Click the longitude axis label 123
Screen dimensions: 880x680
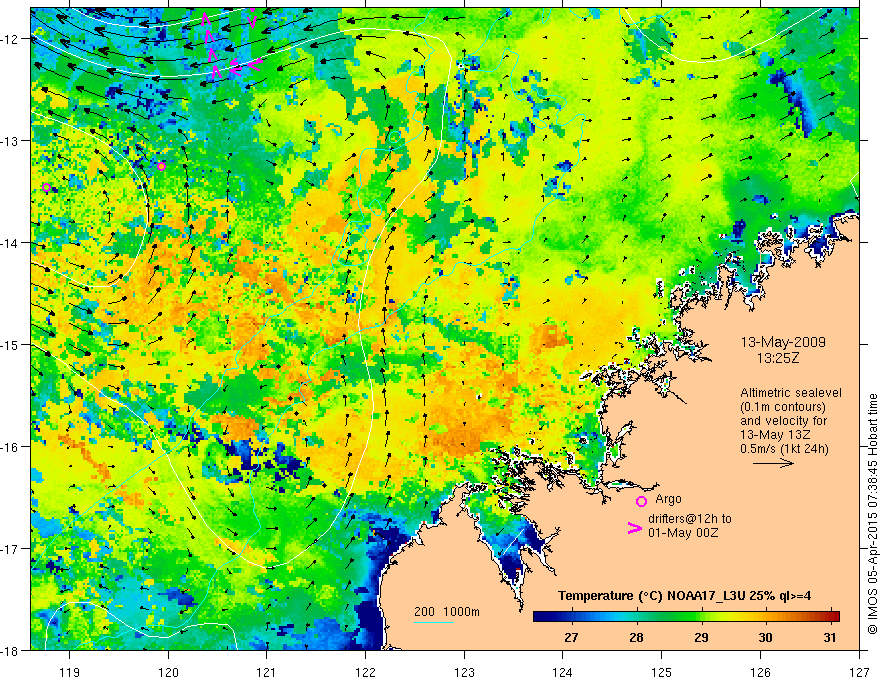click(464, 672)
